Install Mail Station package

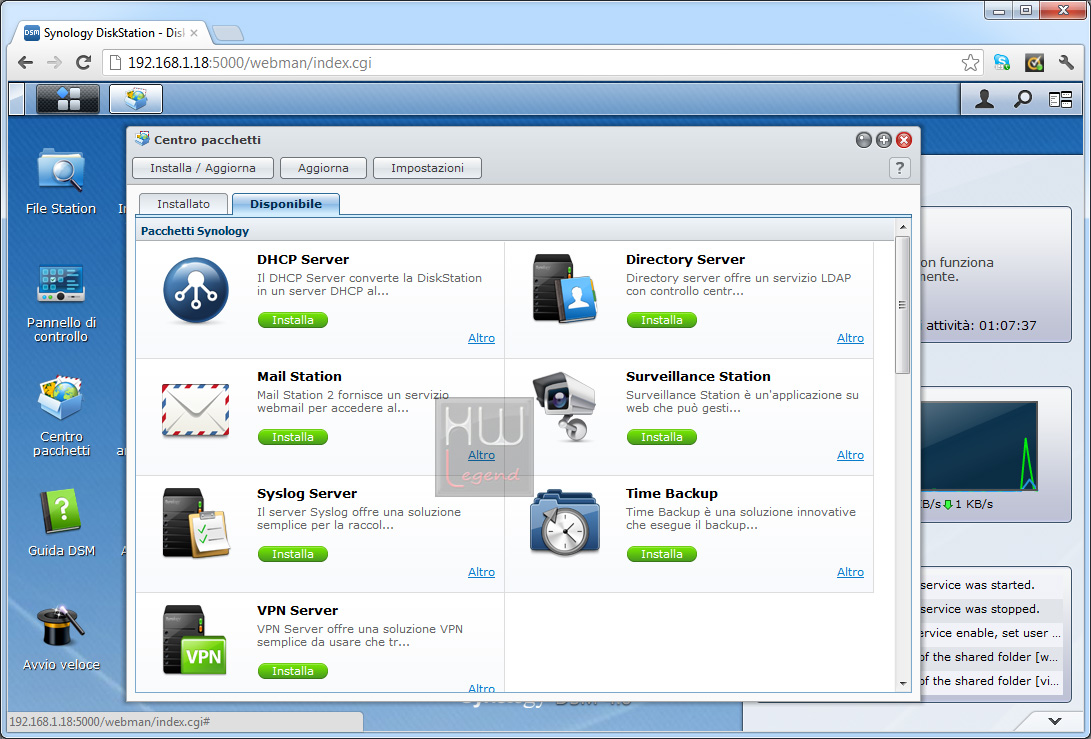293,437
